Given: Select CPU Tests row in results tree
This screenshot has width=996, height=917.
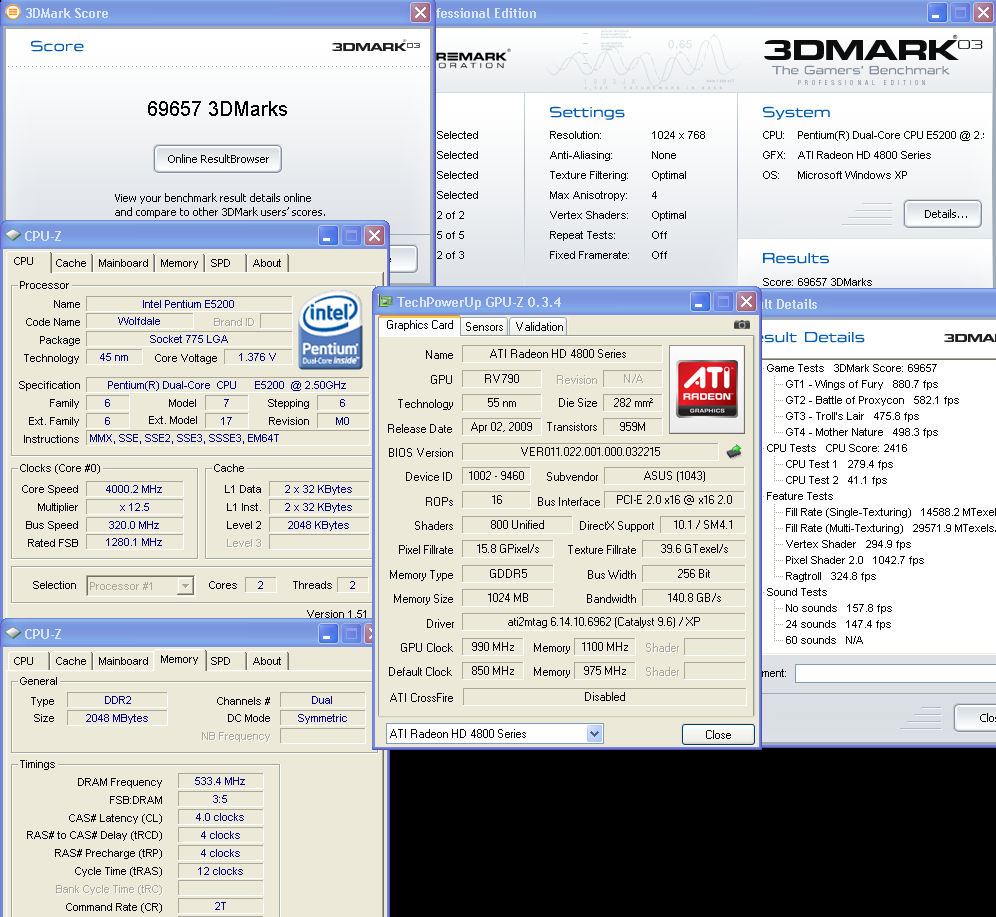Looking at the screenshot, I should (837, 448).
